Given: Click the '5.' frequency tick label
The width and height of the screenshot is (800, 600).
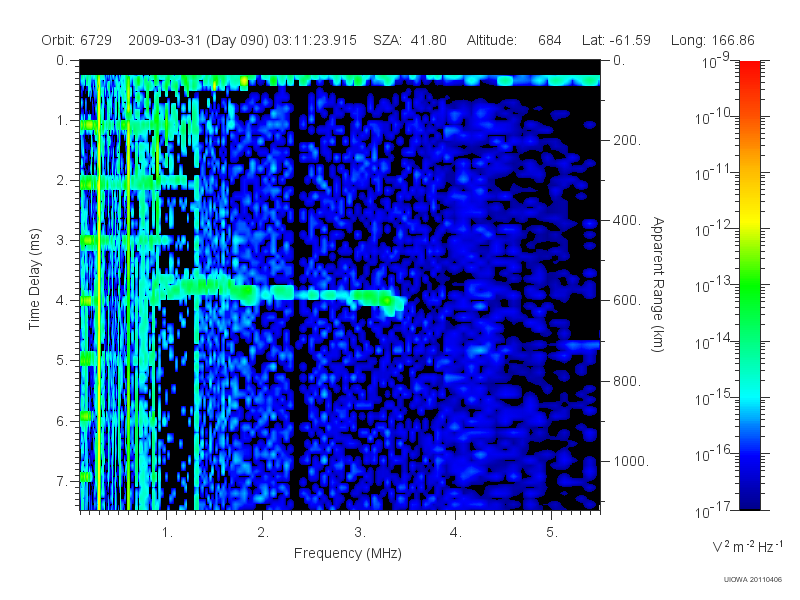Looking at the screenshot, I should pos(552,532).
